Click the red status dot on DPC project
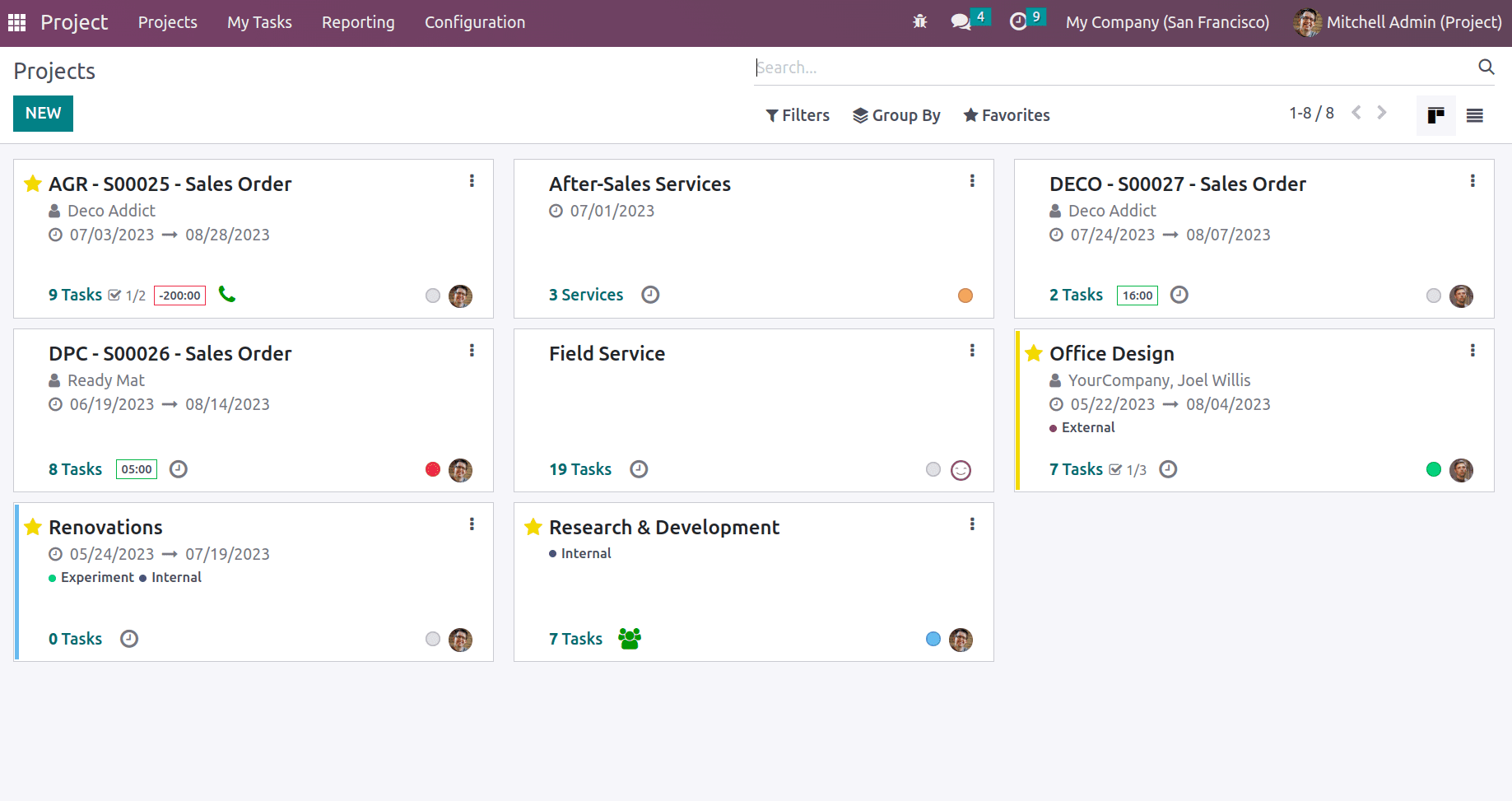This screenshot has height=801, width=1512. coord(433,469)
